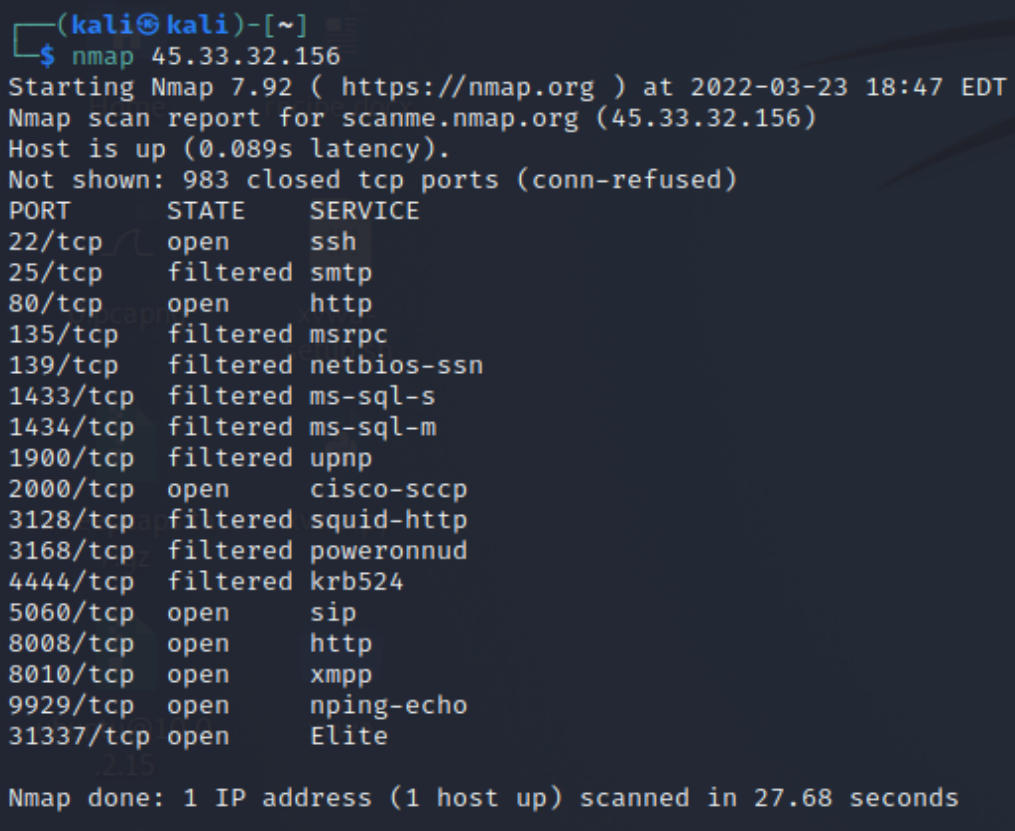Click the kali username in the prompt

103,25
